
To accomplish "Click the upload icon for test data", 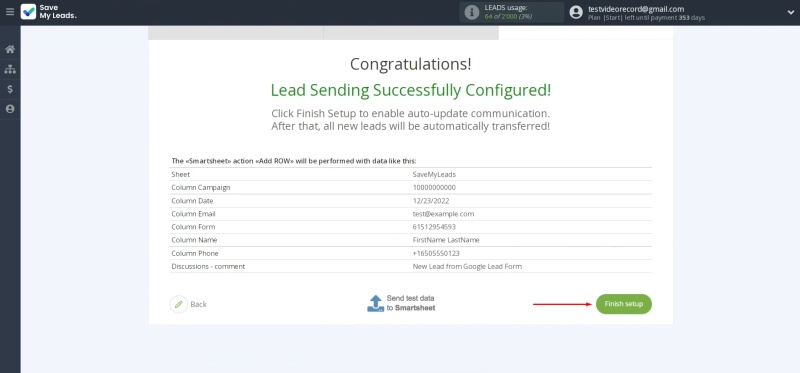I will [x=375, y=303].
